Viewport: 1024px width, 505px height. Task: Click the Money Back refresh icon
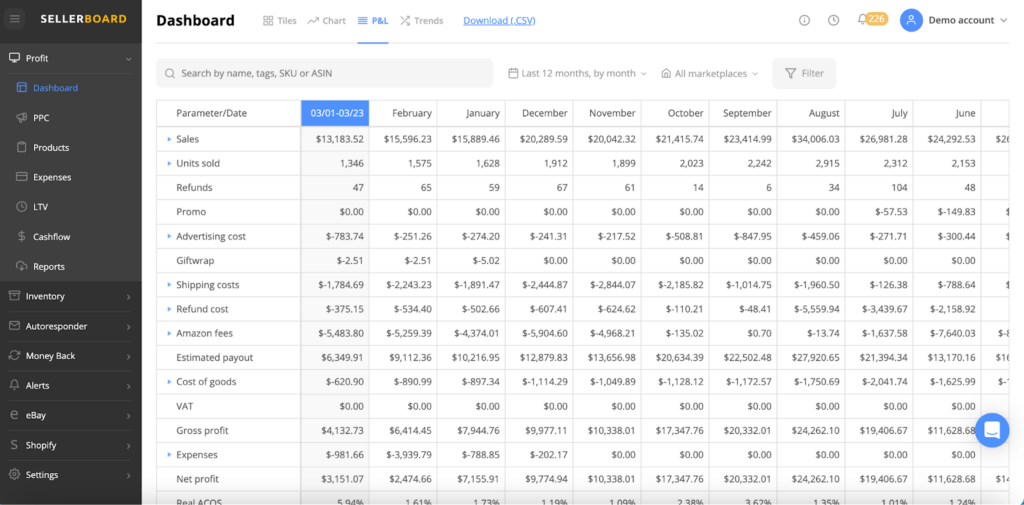pos(14,355)
